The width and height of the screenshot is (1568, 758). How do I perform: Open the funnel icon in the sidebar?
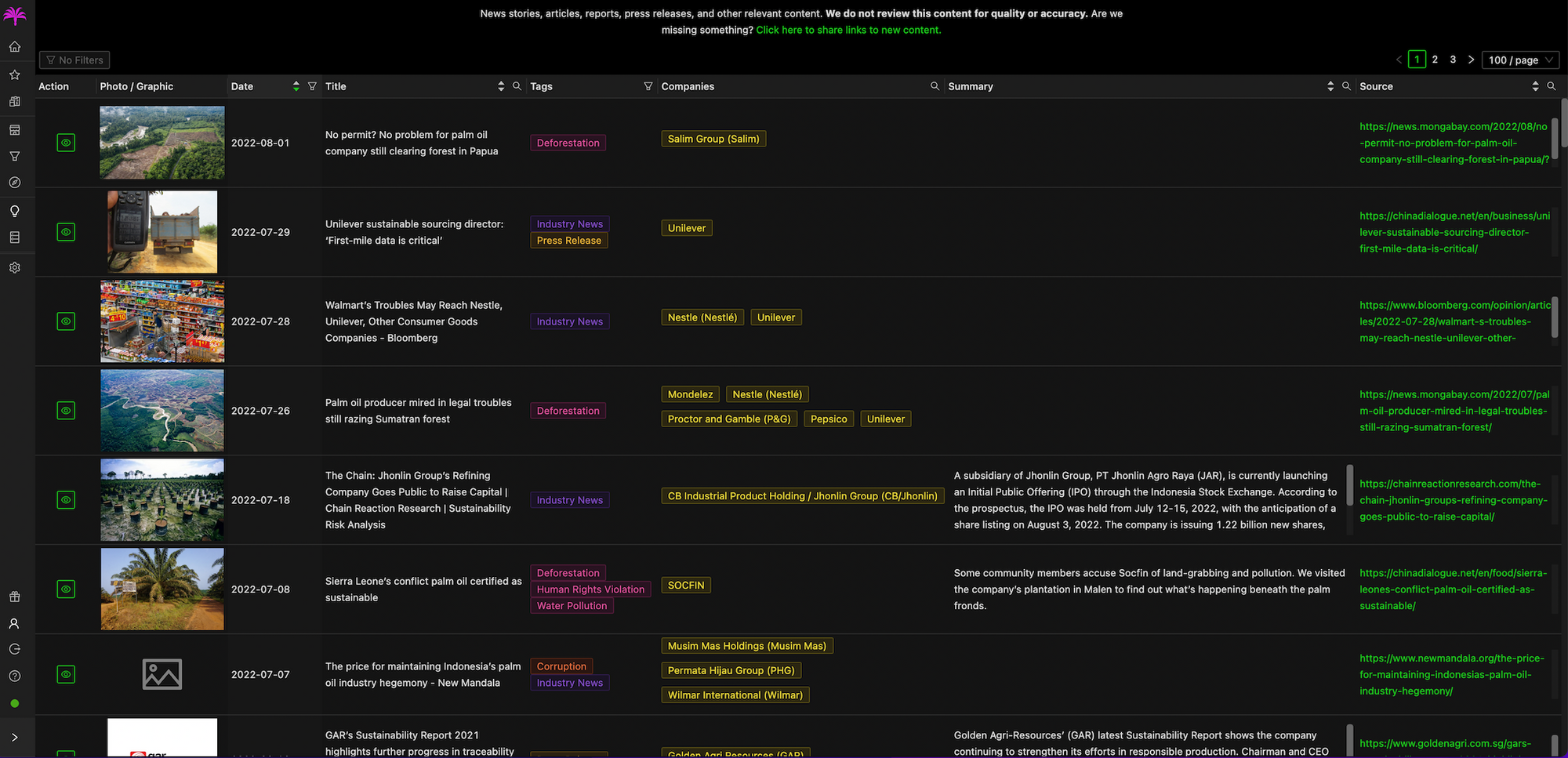pos(14,156)
